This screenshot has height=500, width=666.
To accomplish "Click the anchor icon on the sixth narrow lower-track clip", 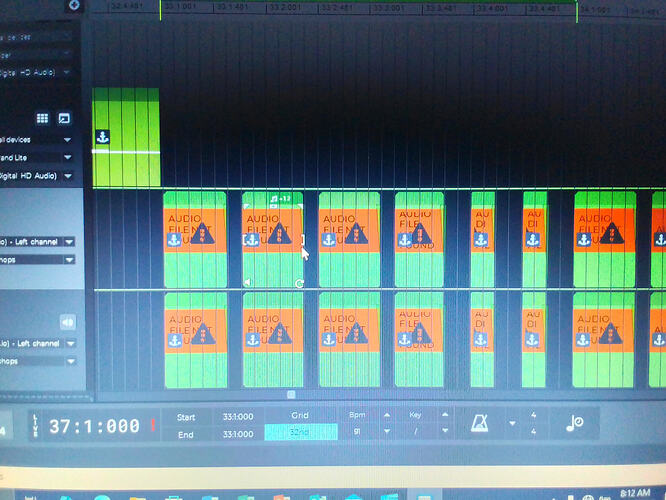I will pyautogui.click(x=531, y=339).
